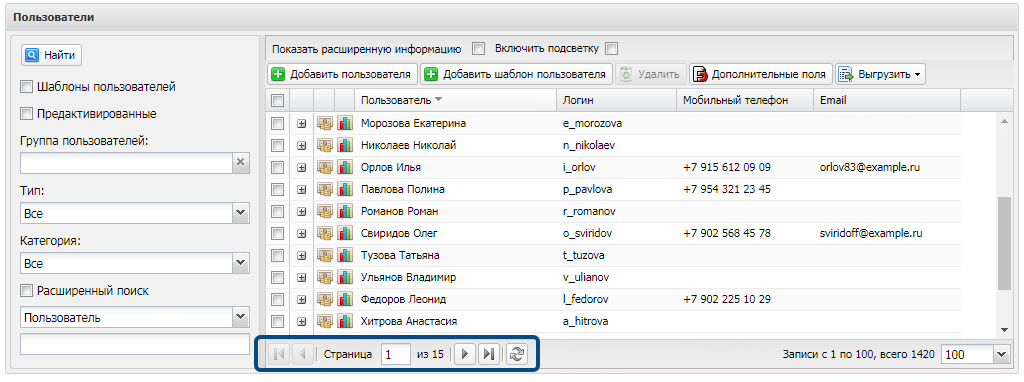Expand the Морозова Екатерина row
Image resolution: width=1024 pixels, height=382 pixels.
(301, 123)
